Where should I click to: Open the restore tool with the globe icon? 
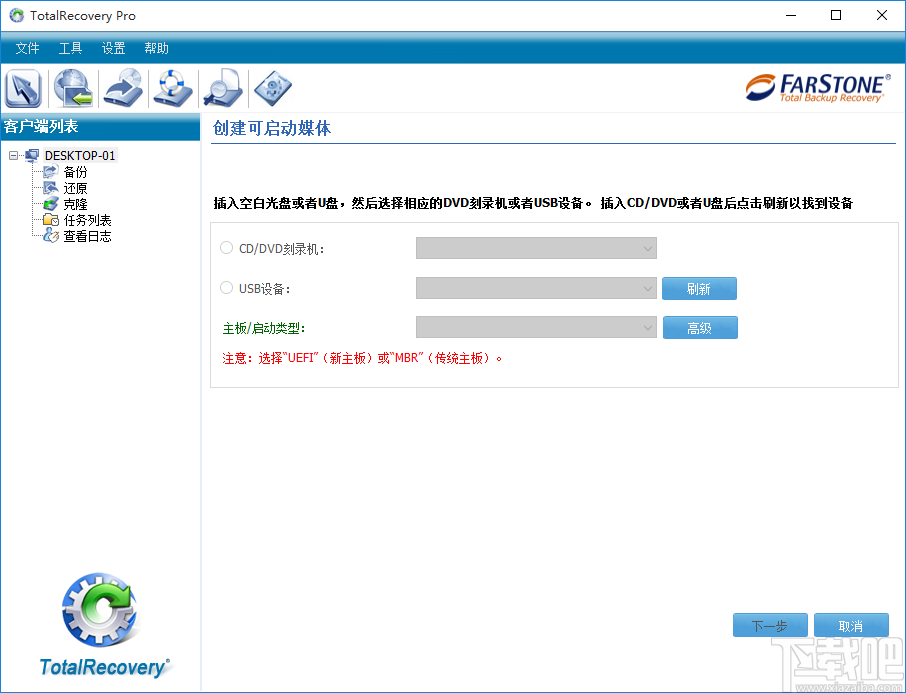point(72,88)
